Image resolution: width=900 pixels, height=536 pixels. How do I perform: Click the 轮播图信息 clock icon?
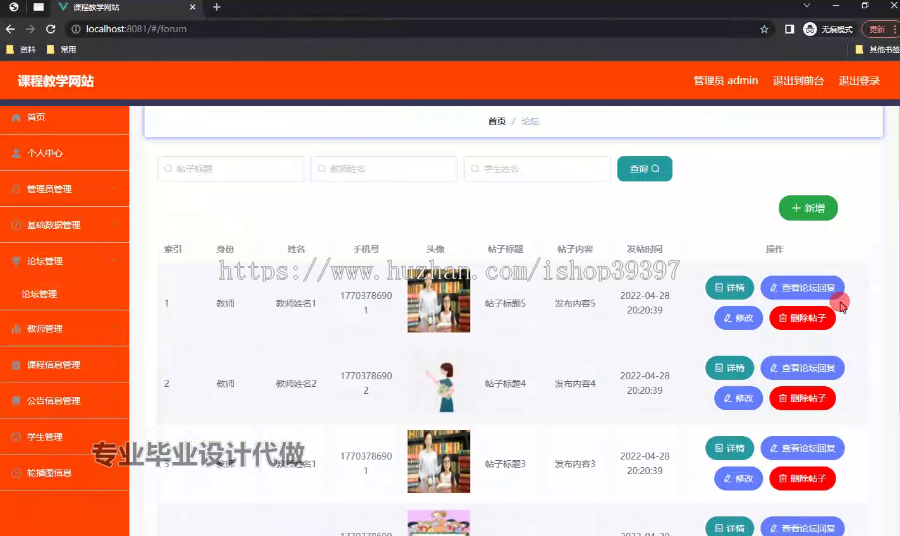[16, 473]
